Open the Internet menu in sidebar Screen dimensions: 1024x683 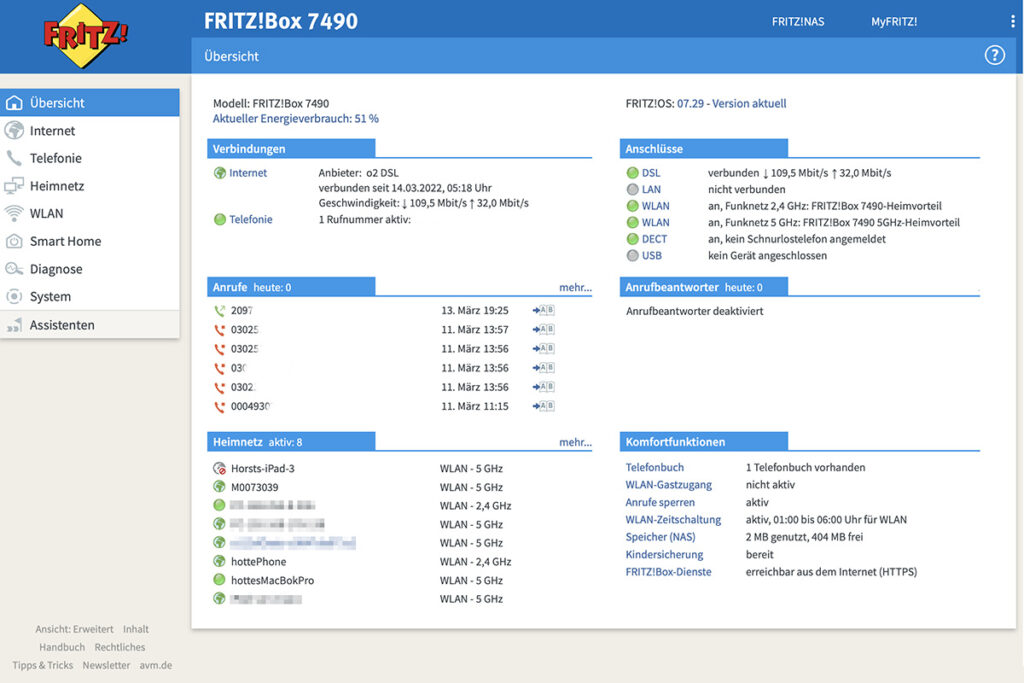coord(90,131)
